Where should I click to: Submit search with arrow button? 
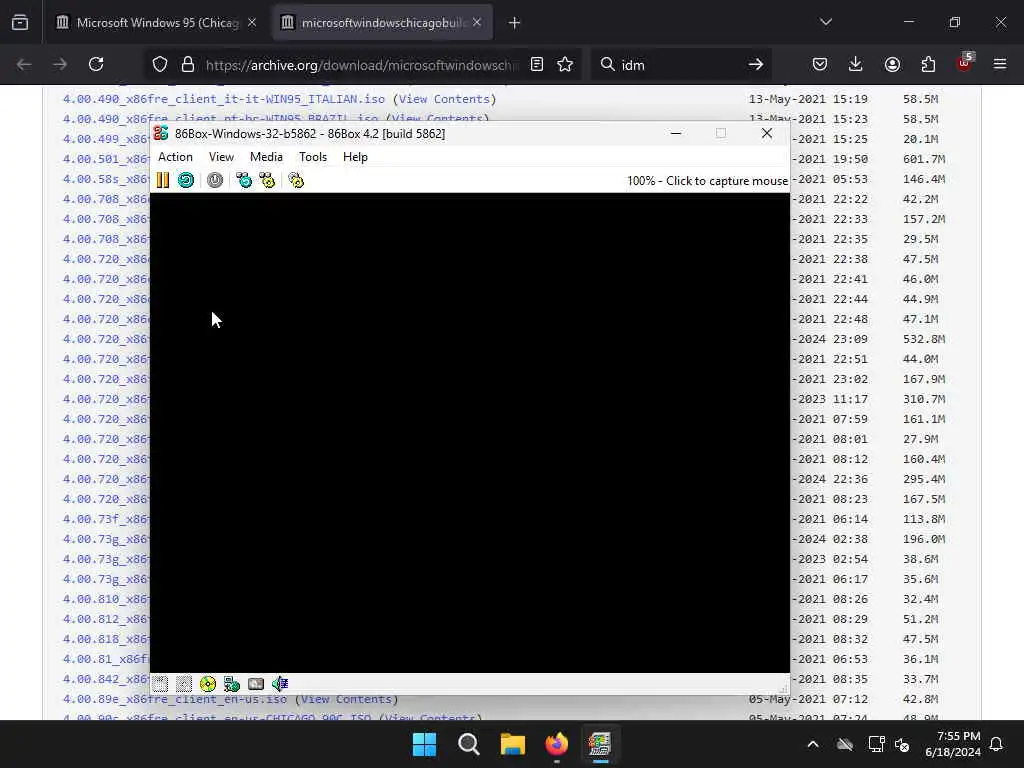pyautogui.click(x=756, y=64)
